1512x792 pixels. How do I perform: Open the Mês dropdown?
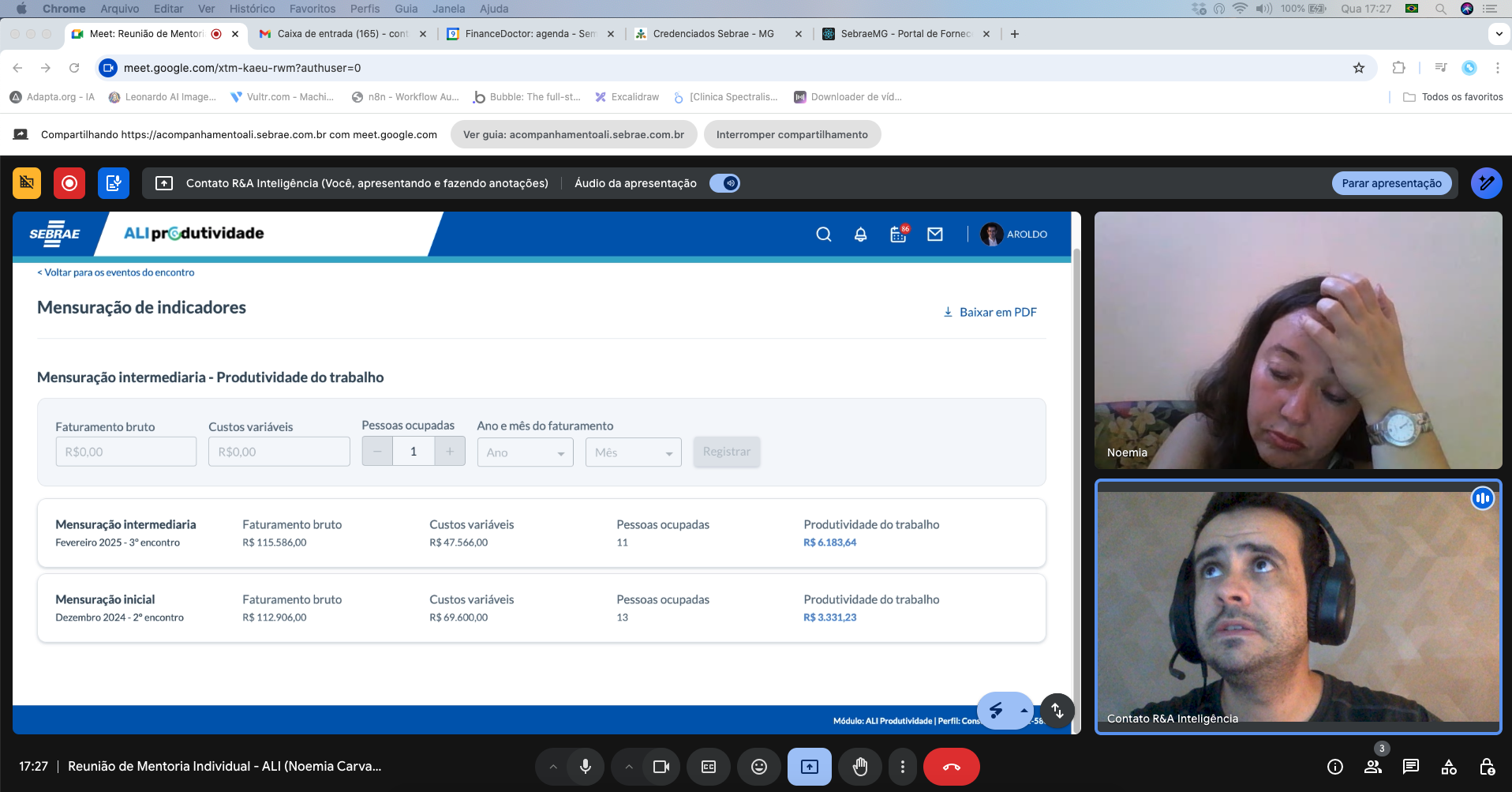tap(634, 452)
